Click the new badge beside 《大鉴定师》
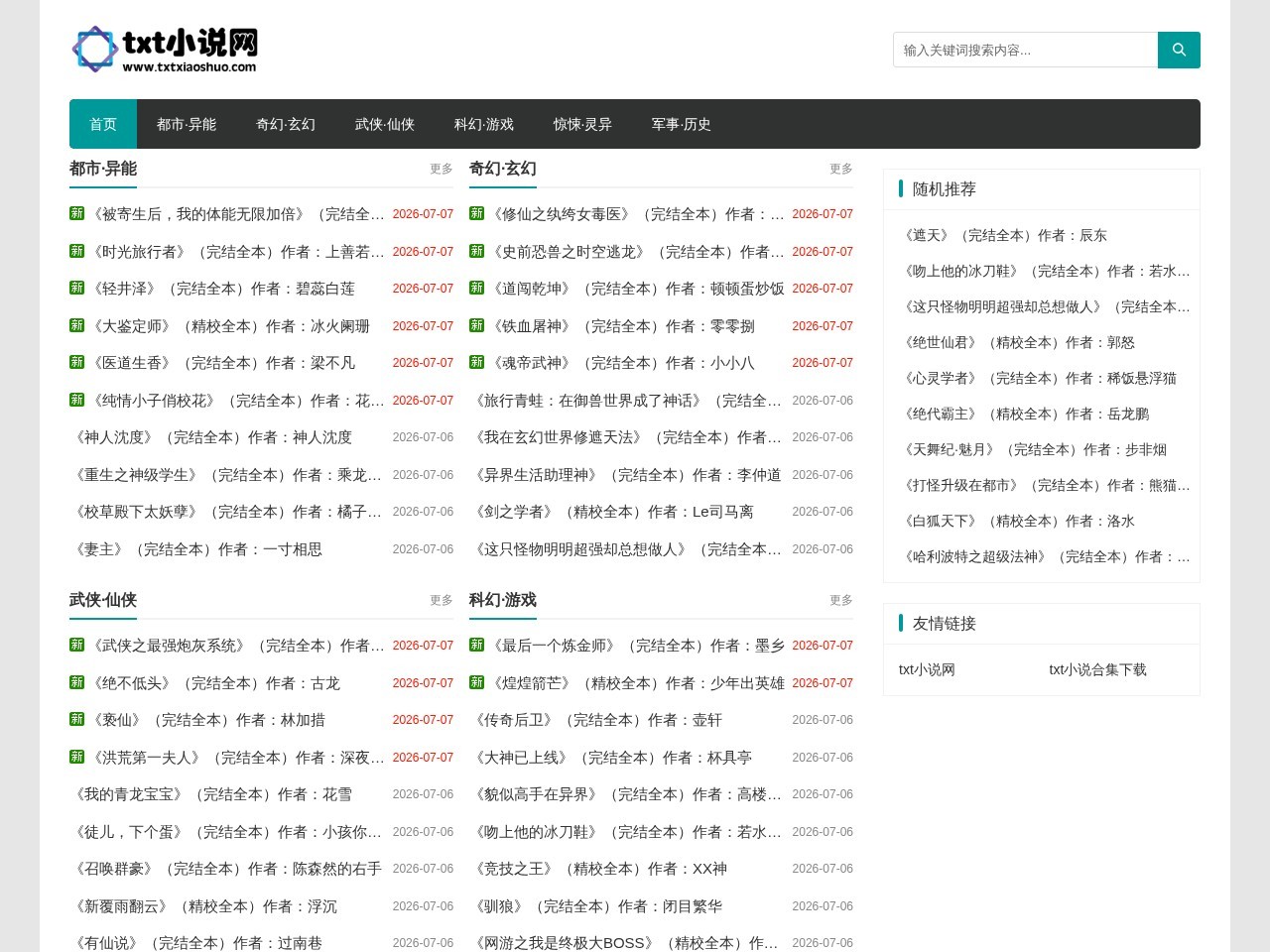The width and height of the screenshot is (1270, 952). [x=76, y=325]
